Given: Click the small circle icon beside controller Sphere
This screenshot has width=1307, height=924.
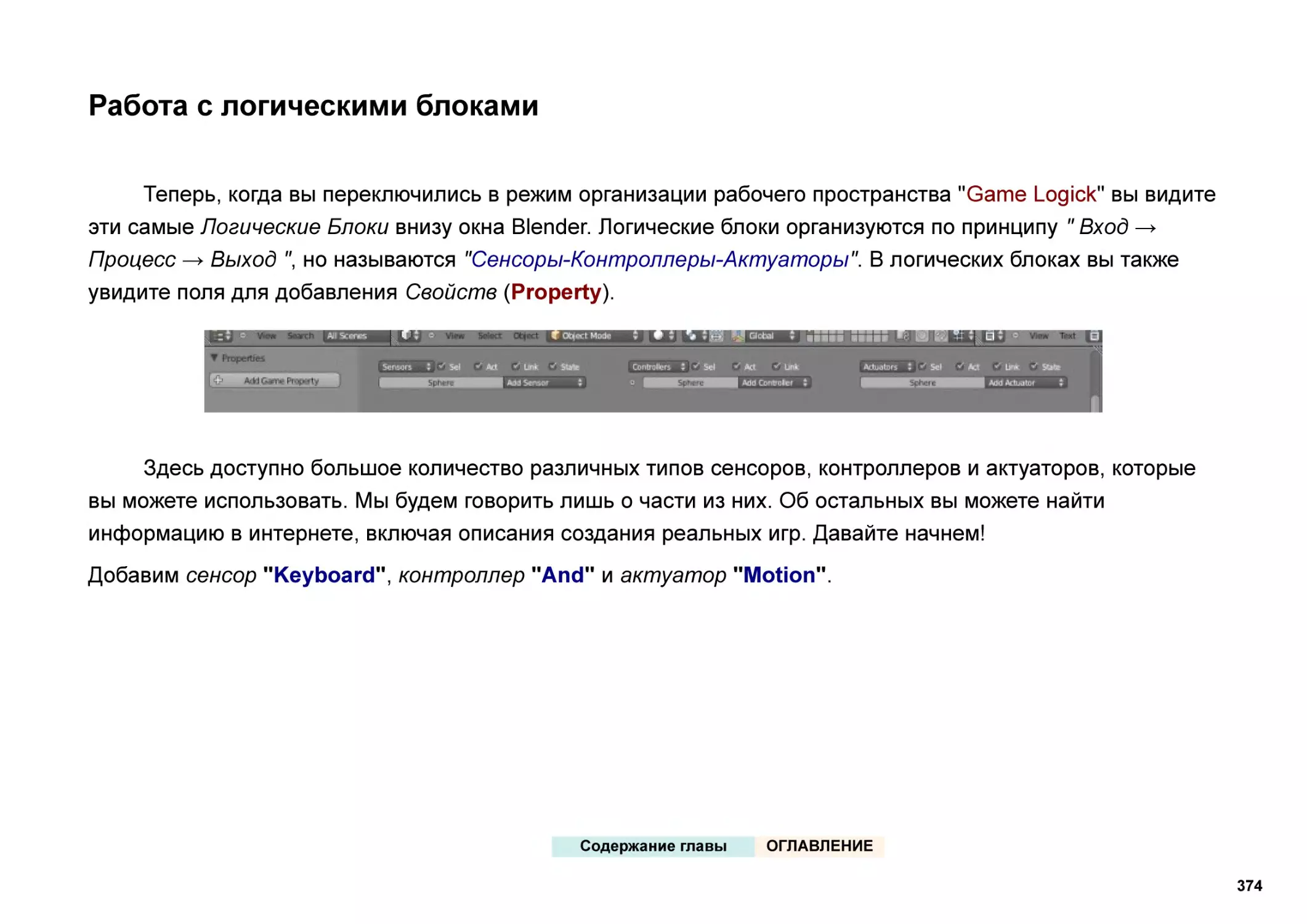Looking at the screenshot, I should pyautogui.click(x=633, y=383).
